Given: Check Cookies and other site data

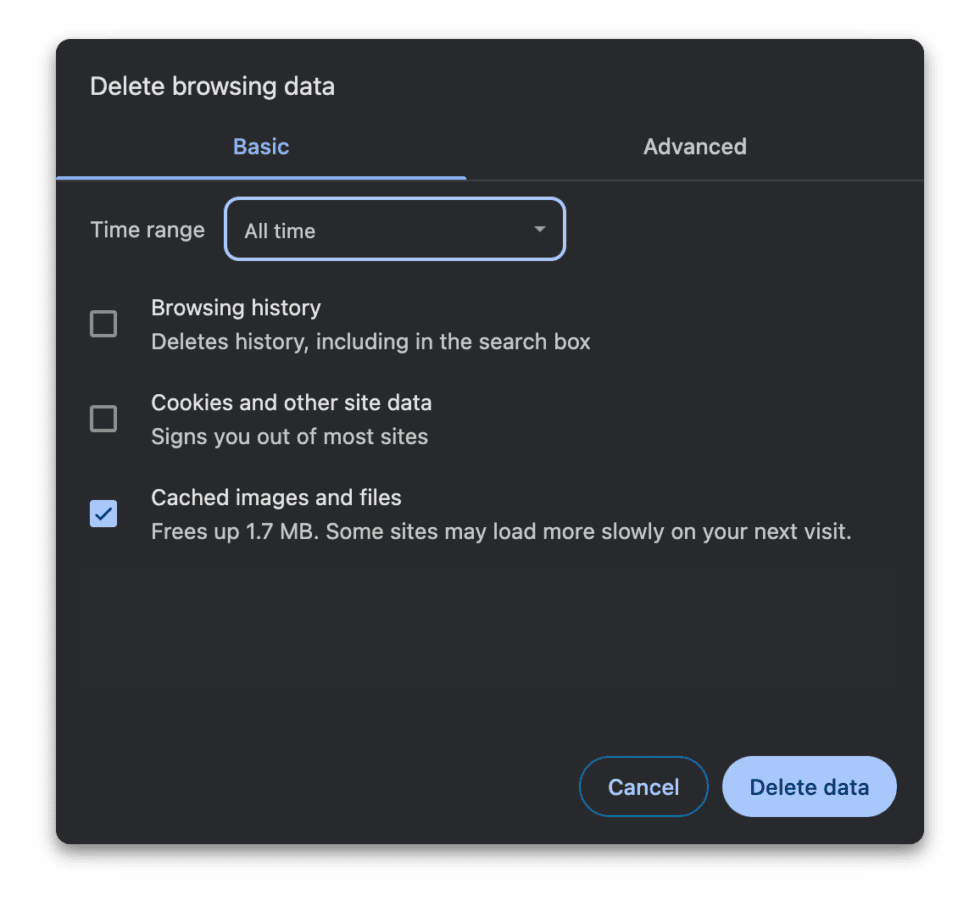Looking at the screenshot, I should click(x=103, y=418).
